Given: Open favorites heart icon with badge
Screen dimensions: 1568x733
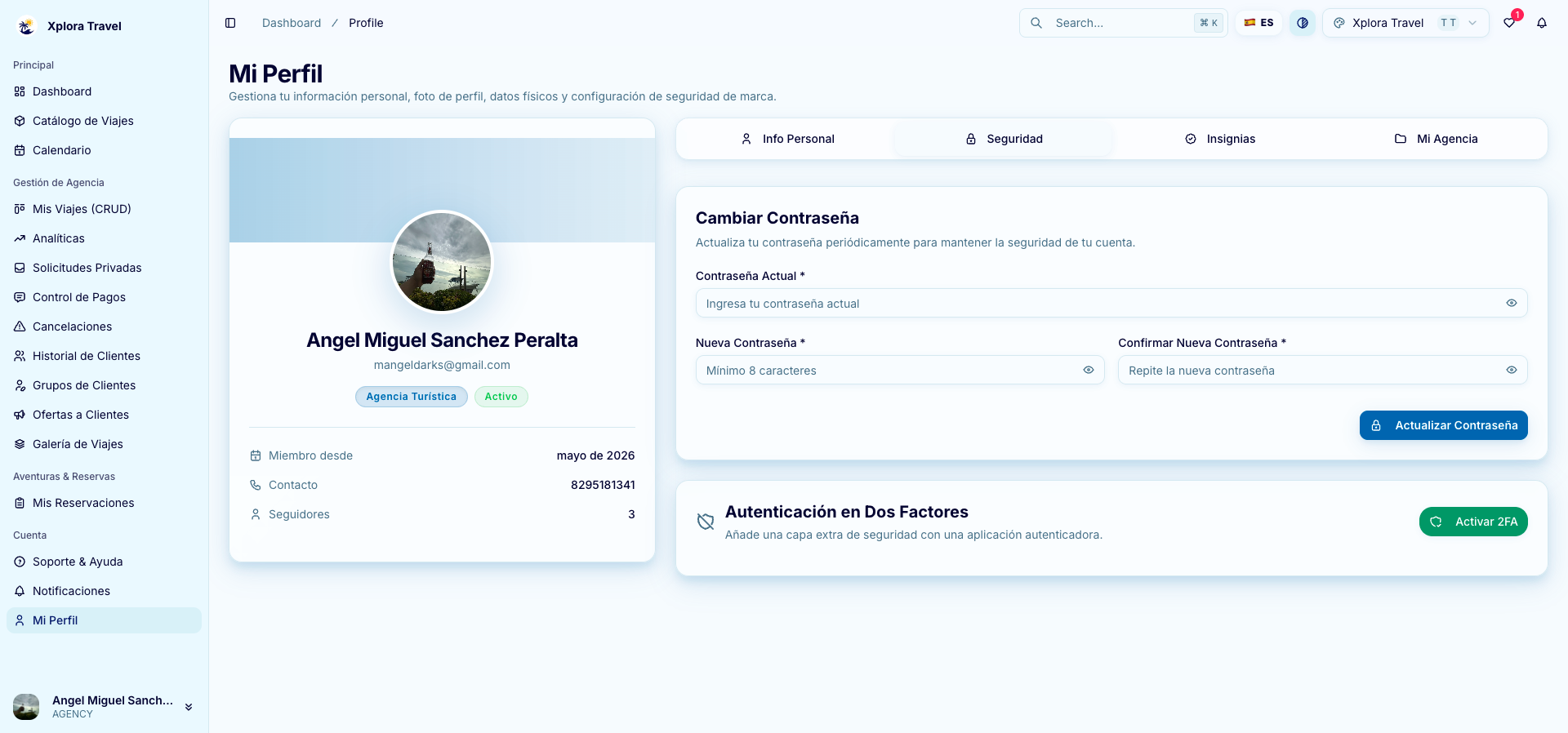Looking at the screenshot, I should click(1509, 23).
